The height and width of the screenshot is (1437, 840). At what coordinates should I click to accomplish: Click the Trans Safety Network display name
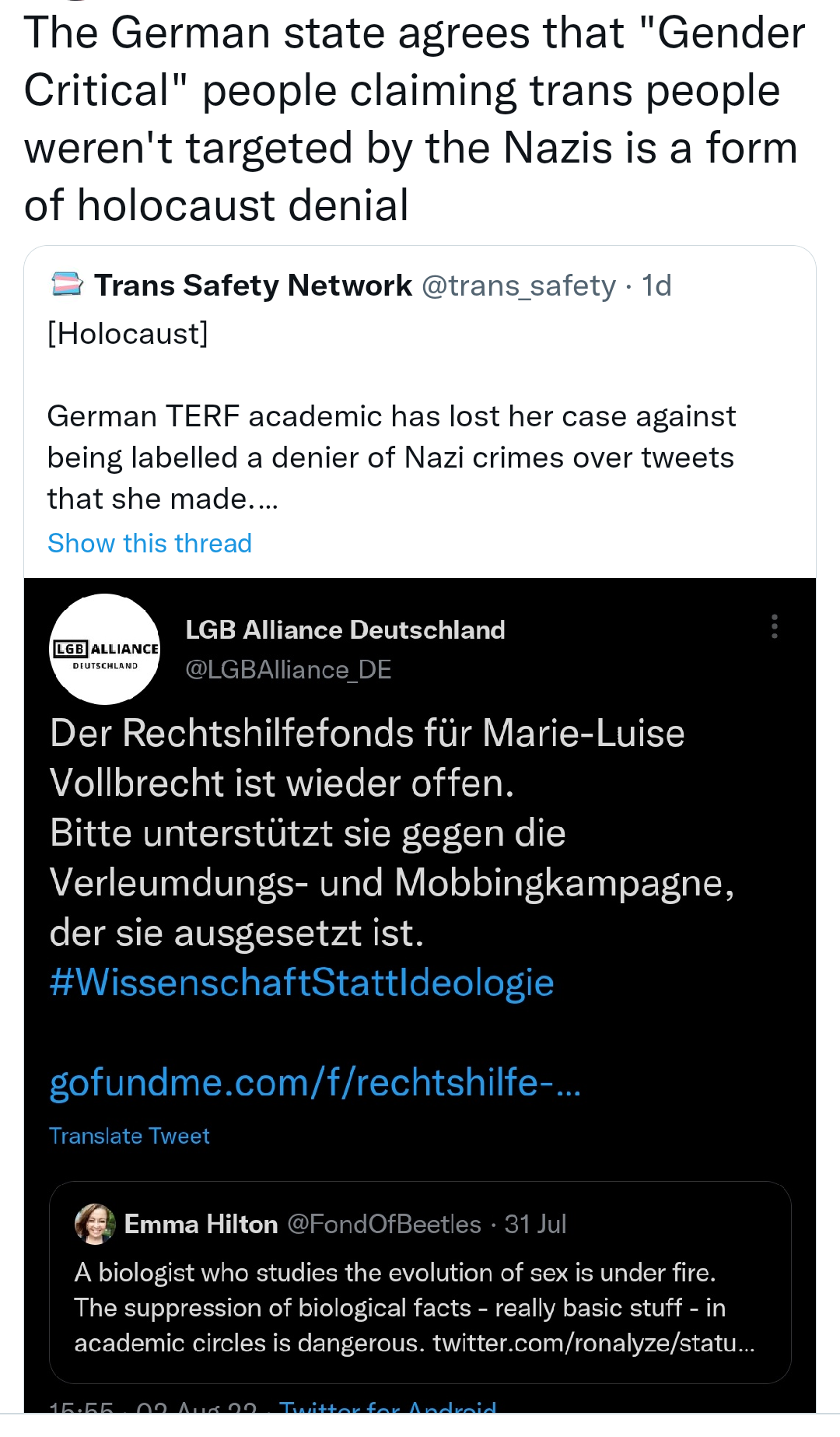tap(253, 286)
